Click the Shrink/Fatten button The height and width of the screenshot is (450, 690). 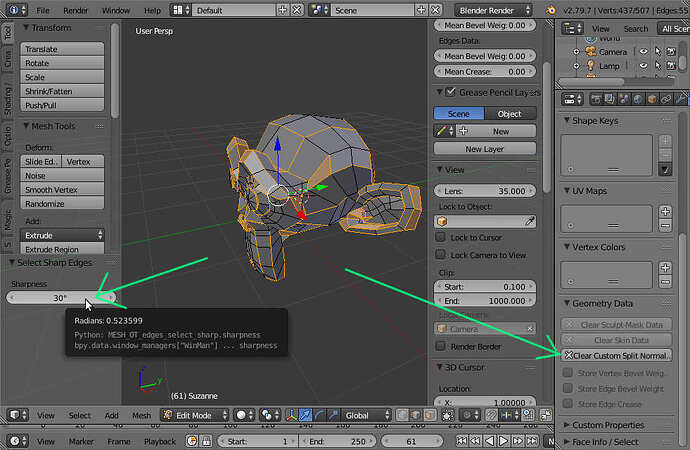tap(62, 91)
